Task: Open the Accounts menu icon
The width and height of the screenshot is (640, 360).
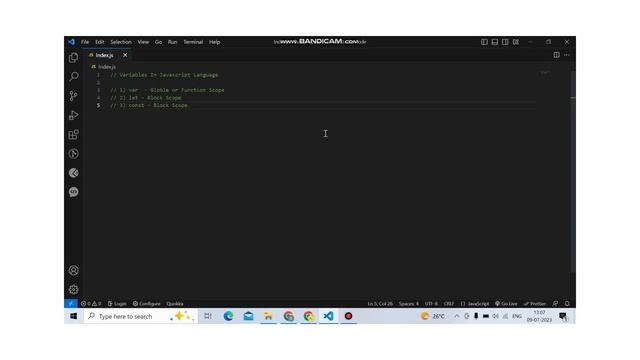Action: (x=73, y=270)
